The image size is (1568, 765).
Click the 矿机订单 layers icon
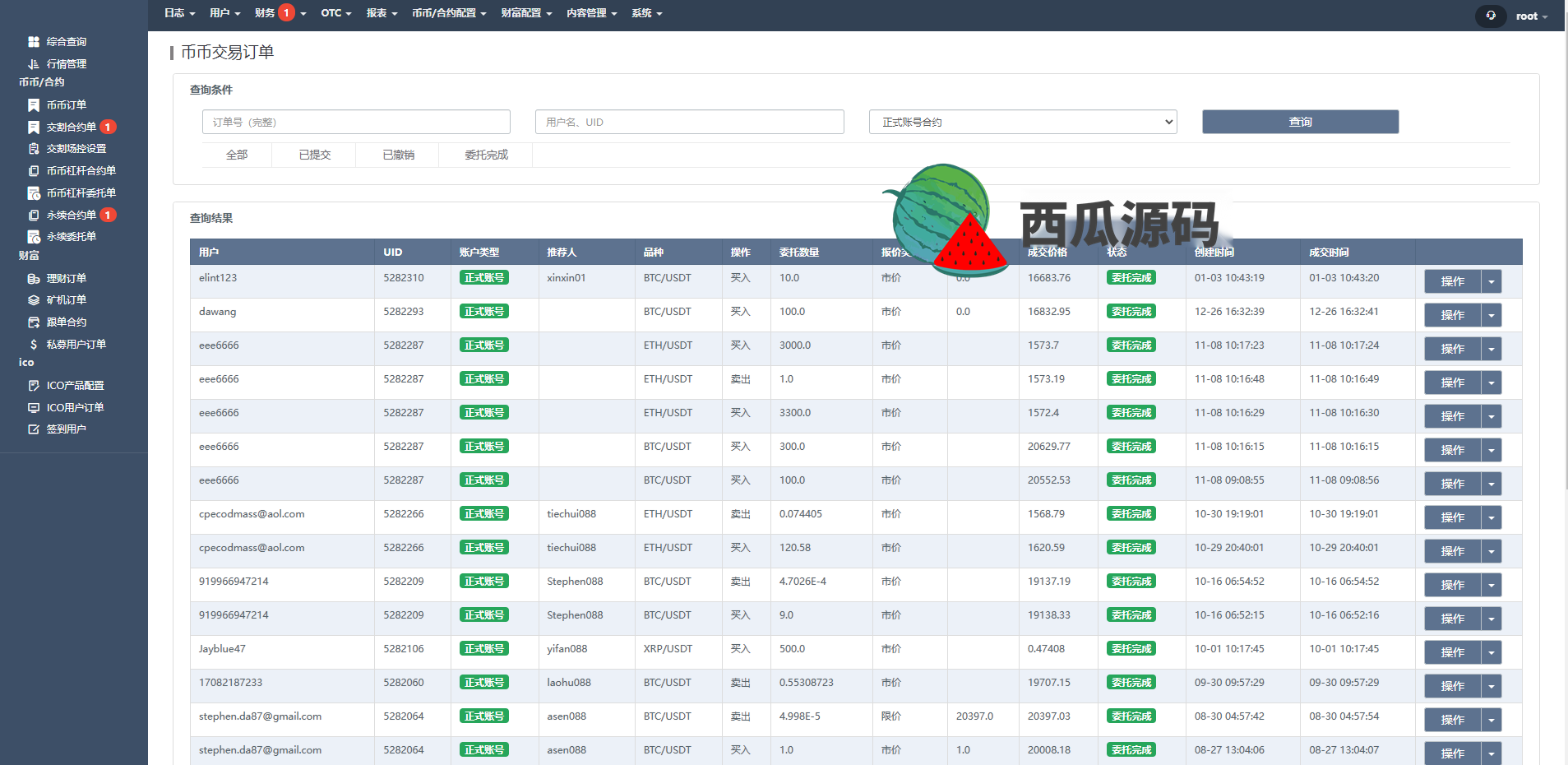(x=34, y=300)
